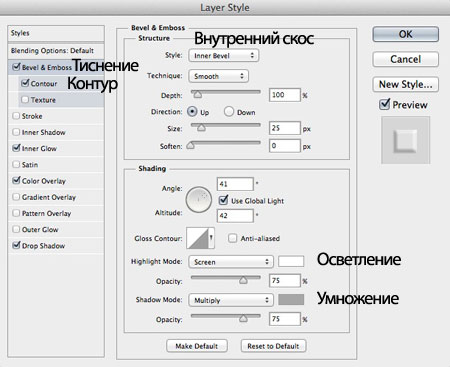
Task: Enable the Outer Glow checkbox
Action: tap(16, 229)
